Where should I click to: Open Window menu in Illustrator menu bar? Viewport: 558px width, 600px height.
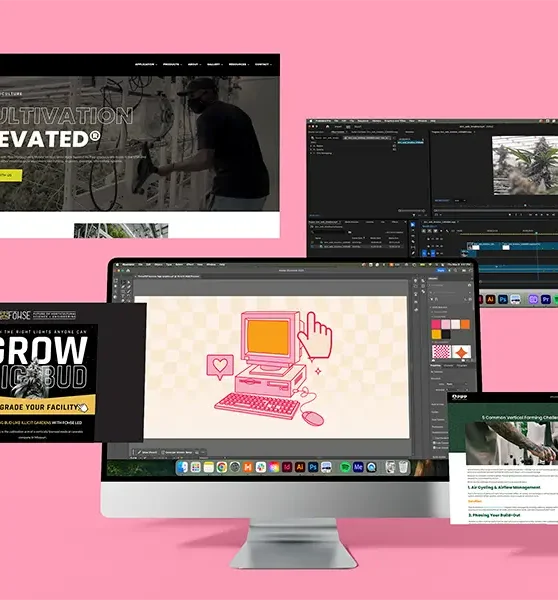click(211, 265)
